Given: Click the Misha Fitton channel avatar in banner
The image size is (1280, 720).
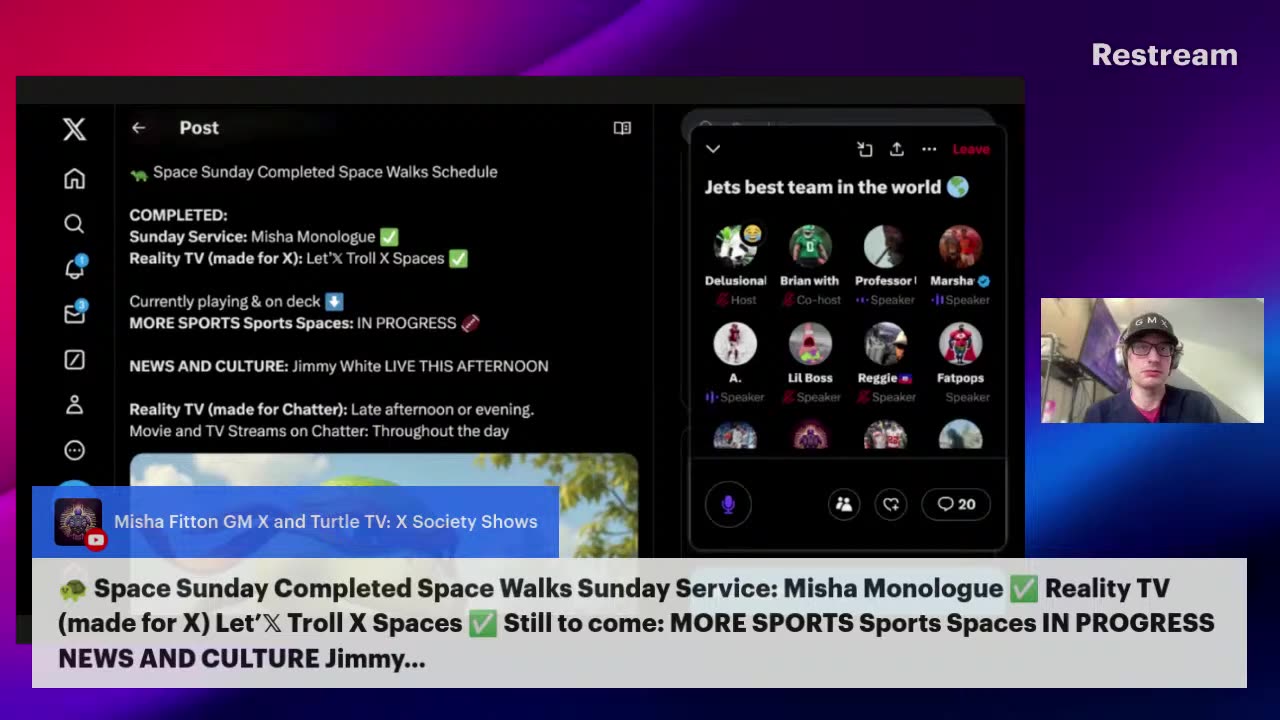Looking at the screenshot, I should click(78, 522).
